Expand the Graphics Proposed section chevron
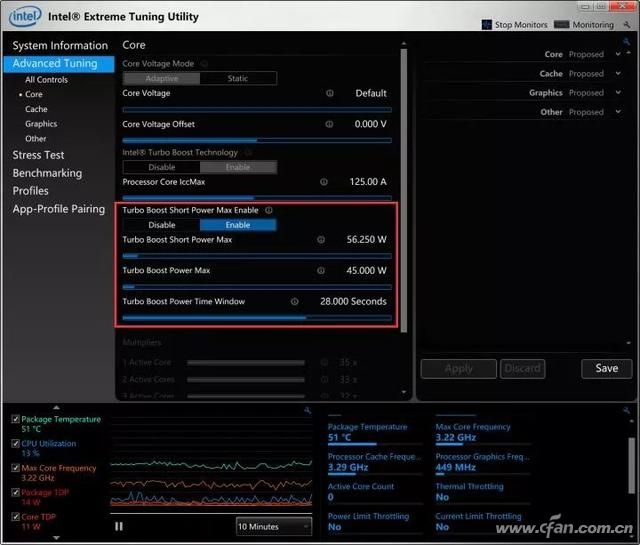 618,93
